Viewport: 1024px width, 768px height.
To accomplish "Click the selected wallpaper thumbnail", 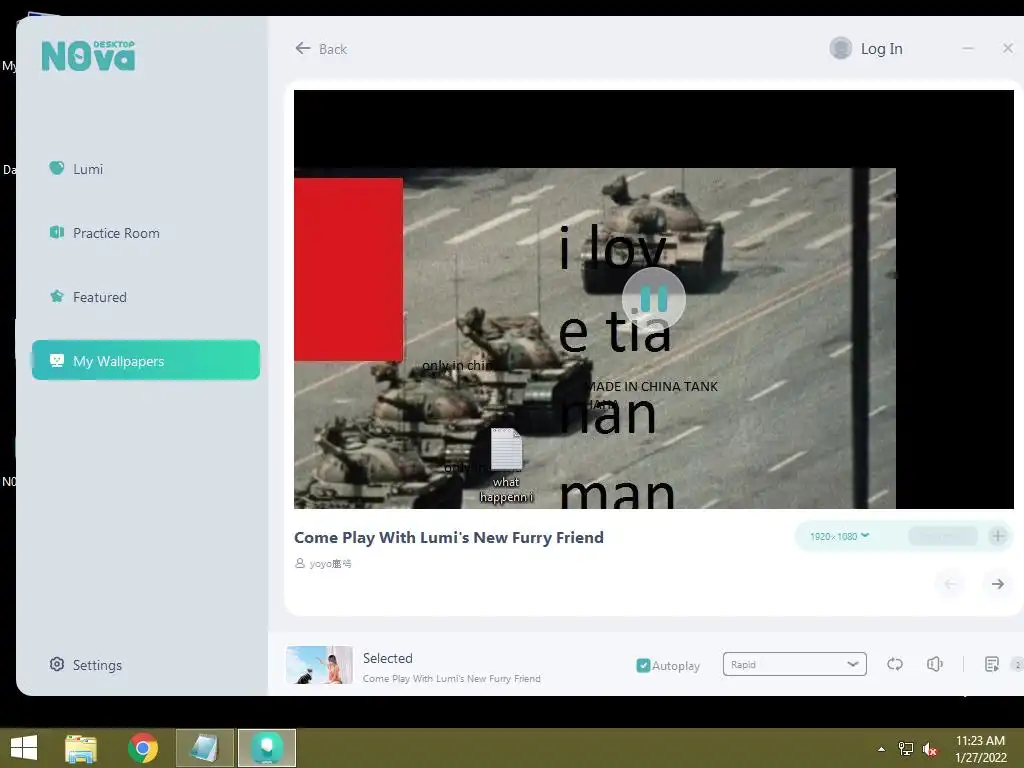I will click(x=319, y=665).
